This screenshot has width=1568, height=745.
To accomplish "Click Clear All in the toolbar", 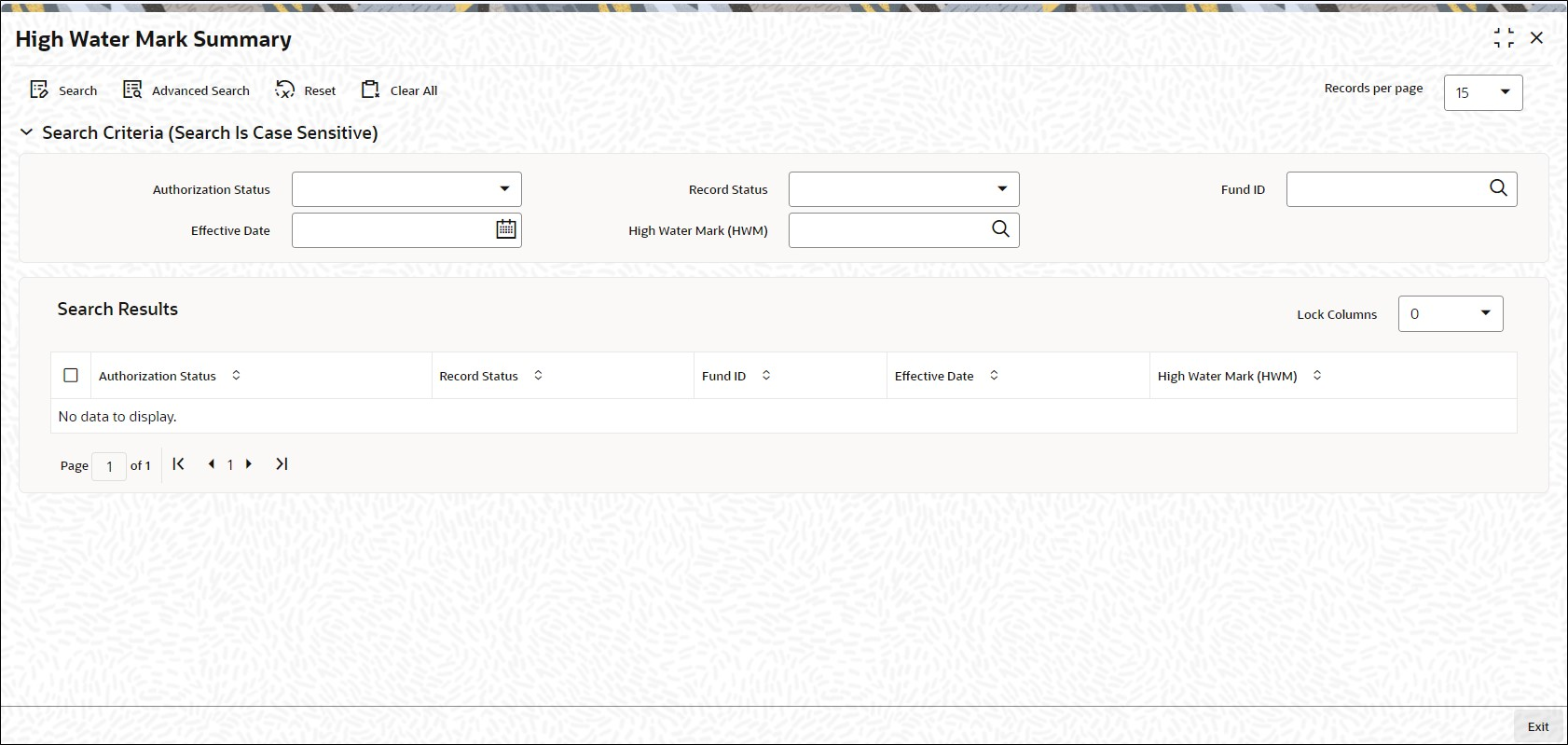I will pyautogui.click(x=399, y=90).
